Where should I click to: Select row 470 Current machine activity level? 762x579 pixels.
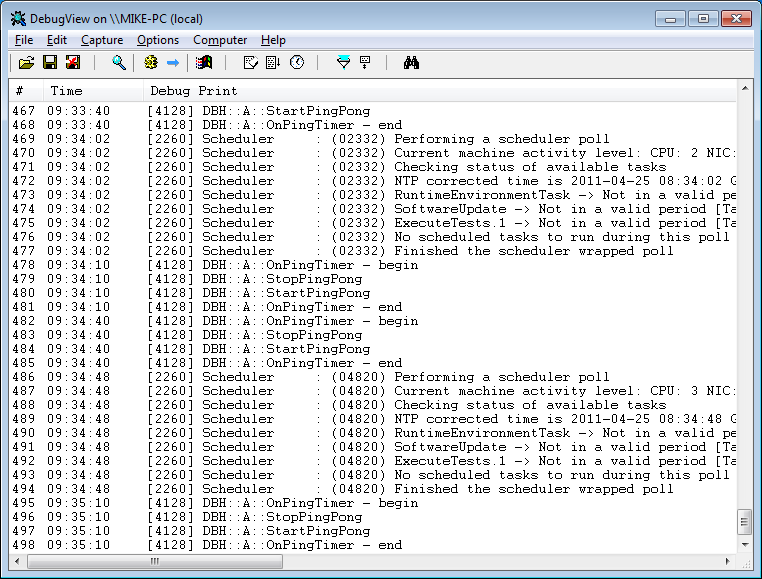pos(372,153)
